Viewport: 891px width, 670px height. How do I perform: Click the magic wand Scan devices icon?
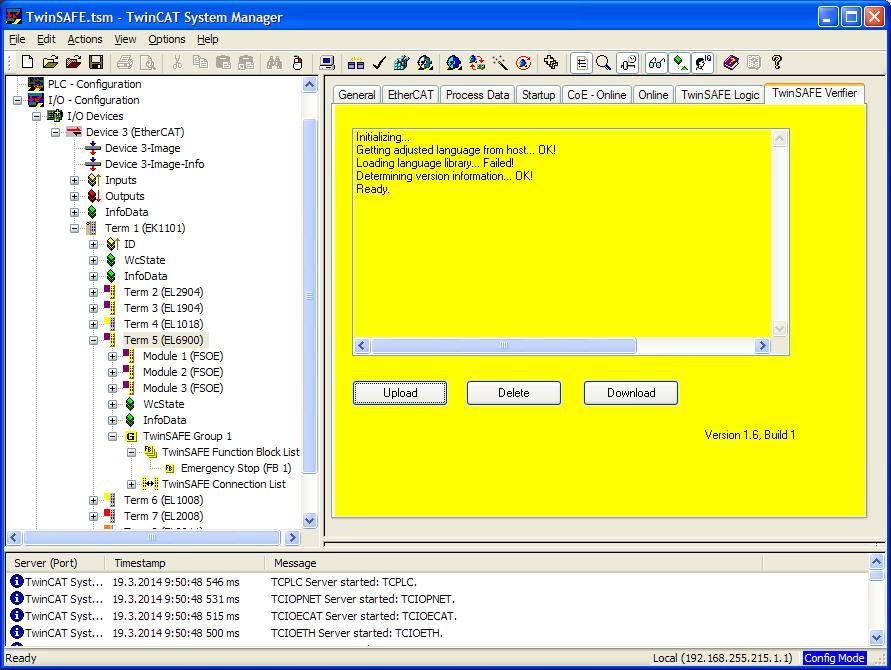point(500,63)
